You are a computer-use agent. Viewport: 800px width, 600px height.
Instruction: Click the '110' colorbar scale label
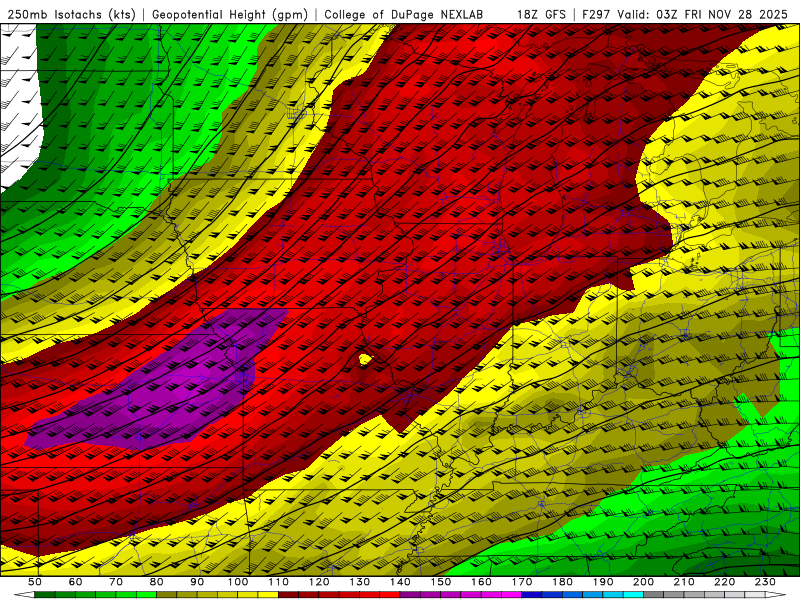click(279, 582)
